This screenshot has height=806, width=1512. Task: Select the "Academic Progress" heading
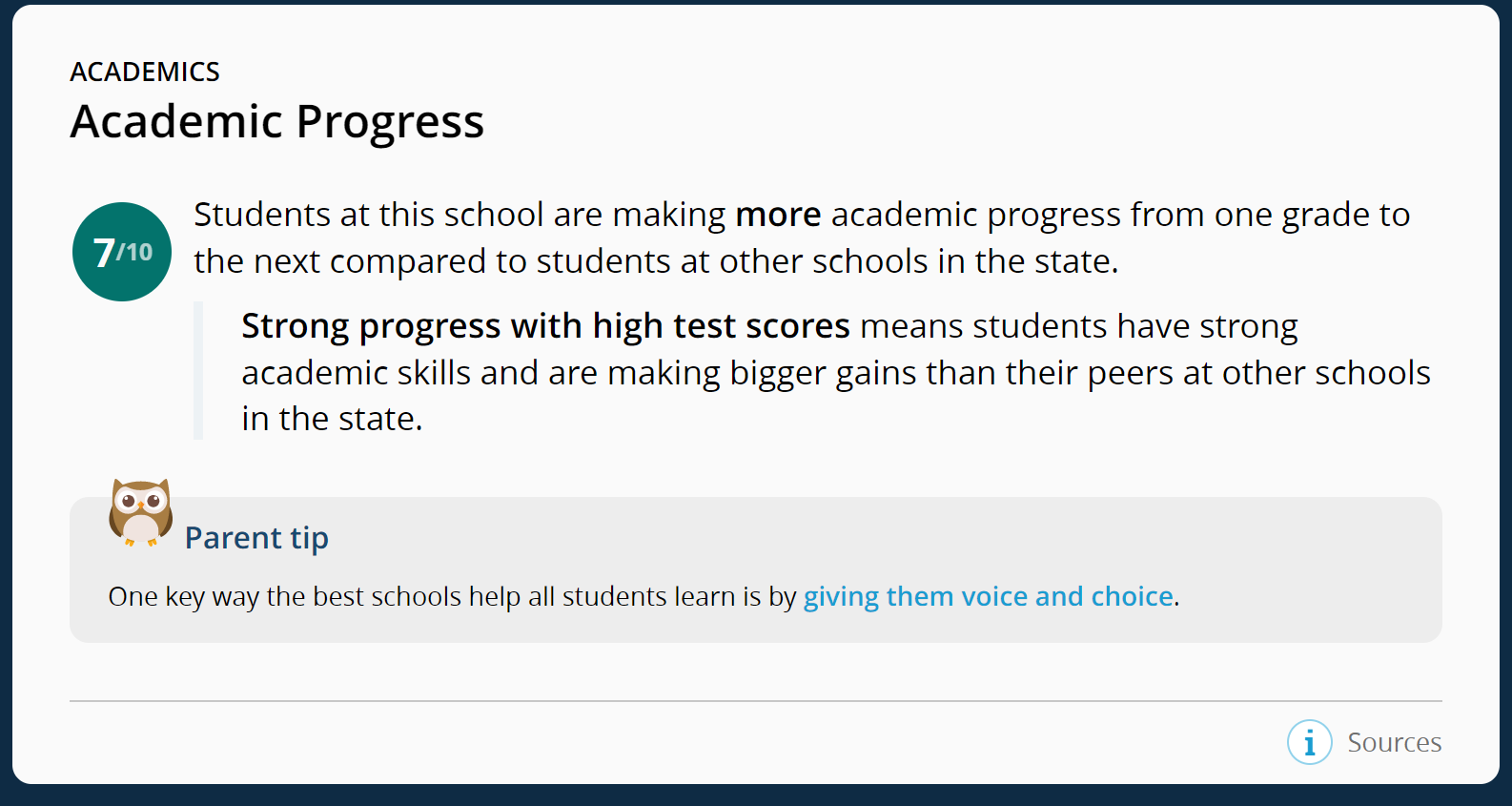coord(277,122)
